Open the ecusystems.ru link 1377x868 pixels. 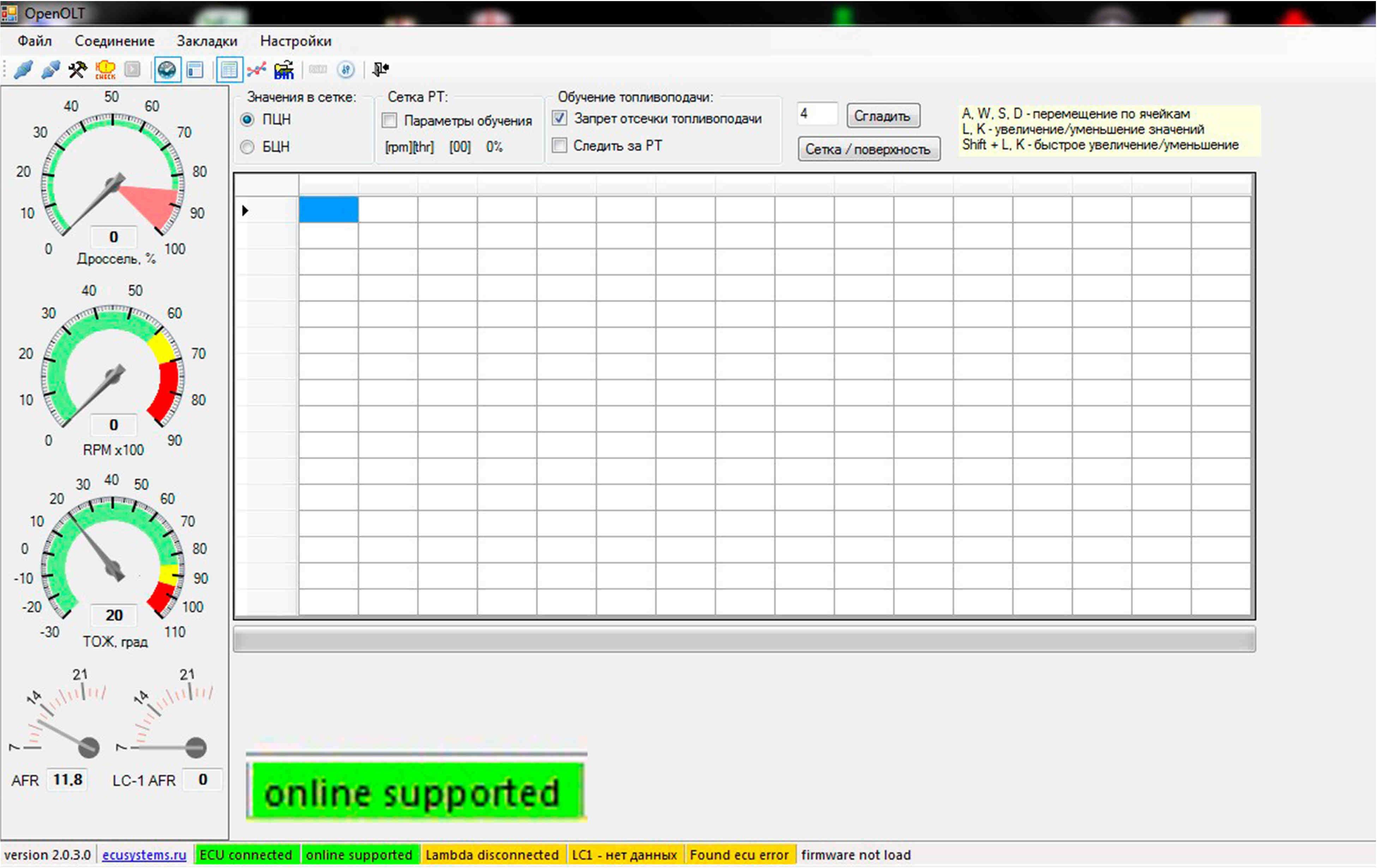[144, 855]
